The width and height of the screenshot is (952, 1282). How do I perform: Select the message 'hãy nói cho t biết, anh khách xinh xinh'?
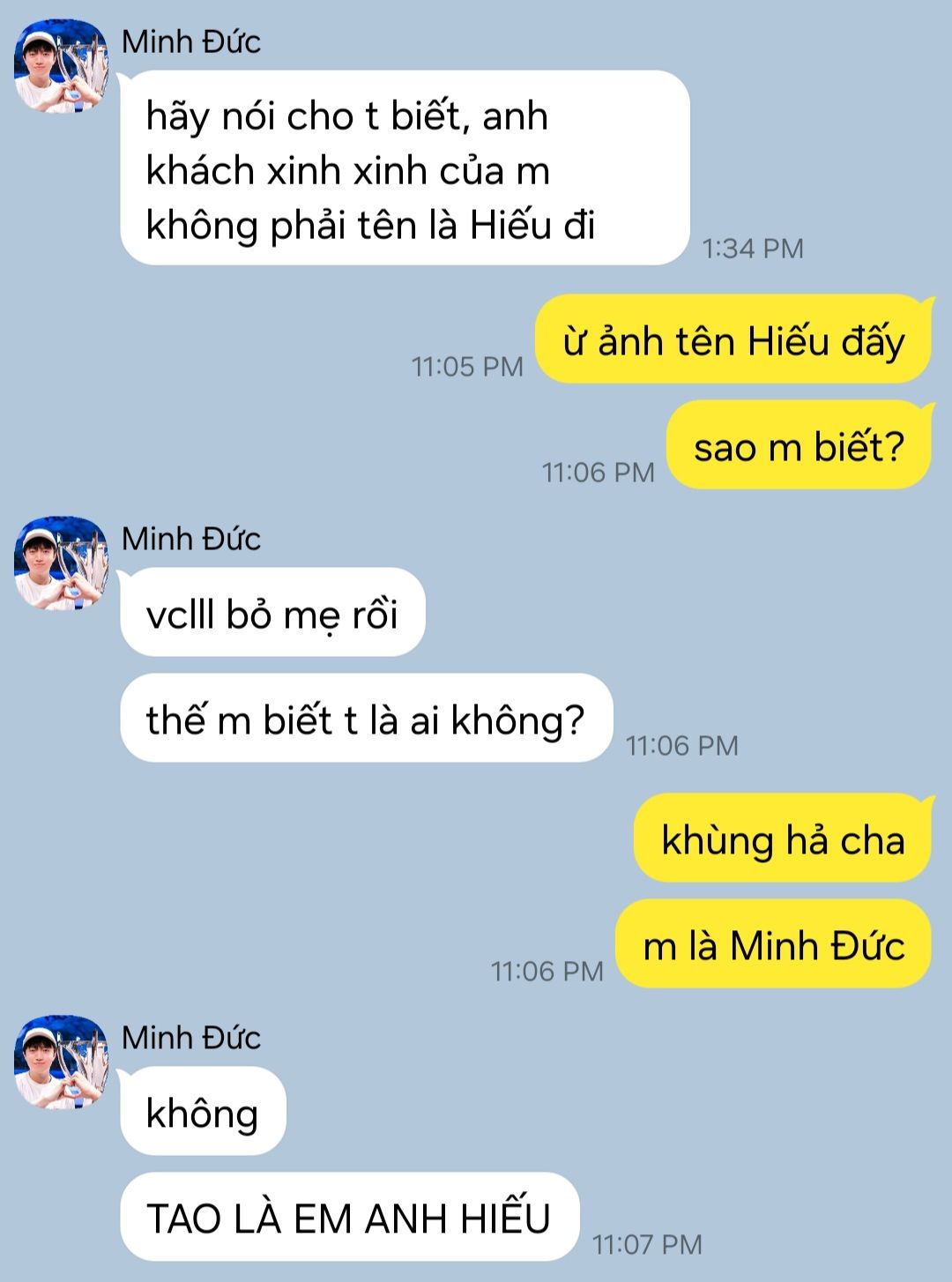pyautogui.click(x=405, y=168)
